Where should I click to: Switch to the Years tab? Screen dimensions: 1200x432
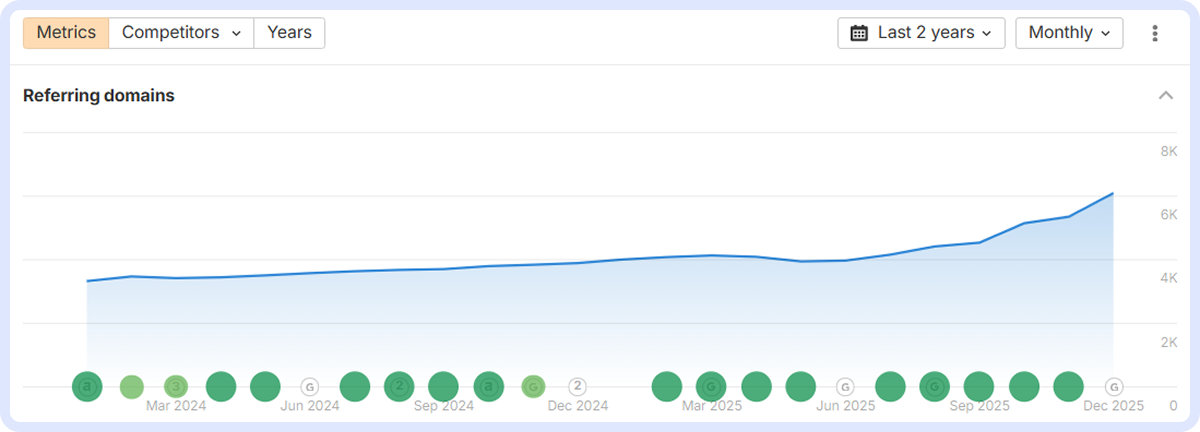coord(289,33)
